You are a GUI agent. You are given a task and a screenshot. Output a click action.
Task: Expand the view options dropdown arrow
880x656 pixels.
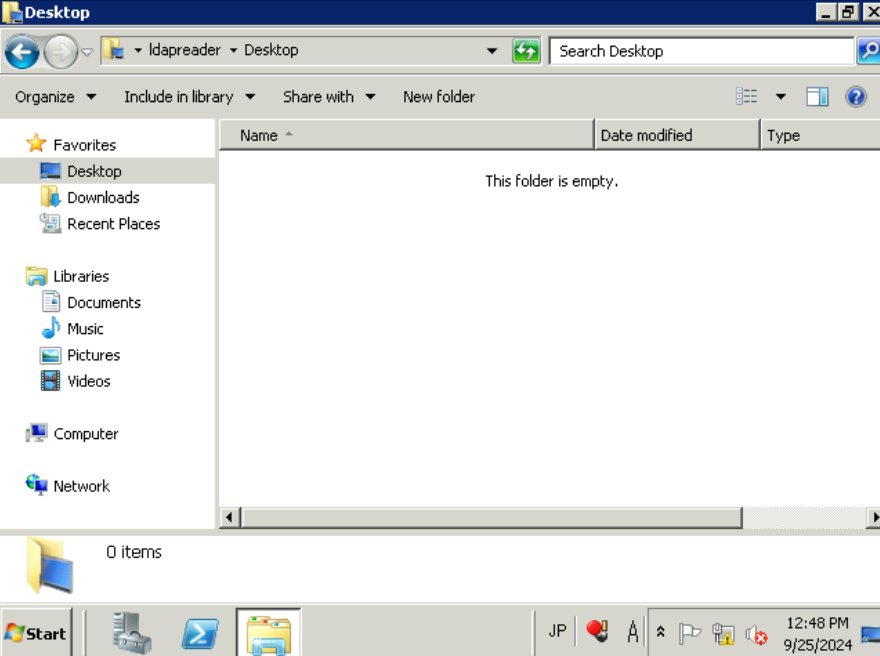pos(780,97)
